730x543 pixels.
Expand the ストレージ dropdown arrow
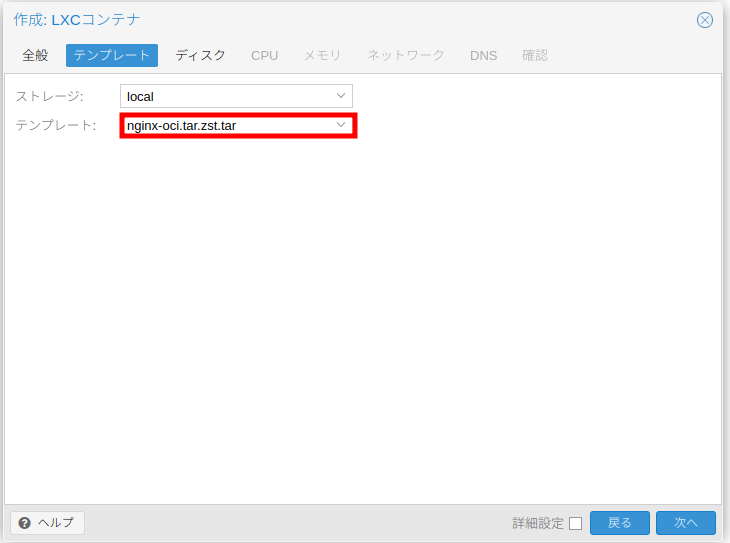tap(341, 96)
